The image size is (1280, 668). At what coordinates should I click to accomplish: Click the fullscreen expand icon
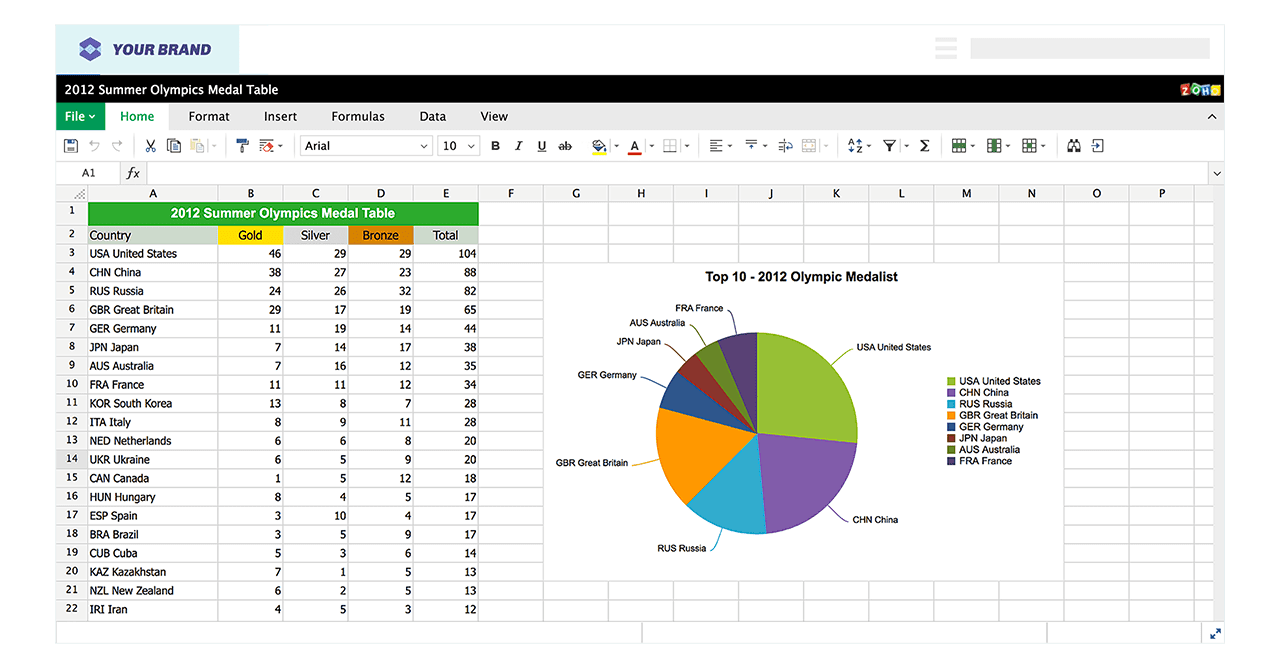pos(1215,633)
